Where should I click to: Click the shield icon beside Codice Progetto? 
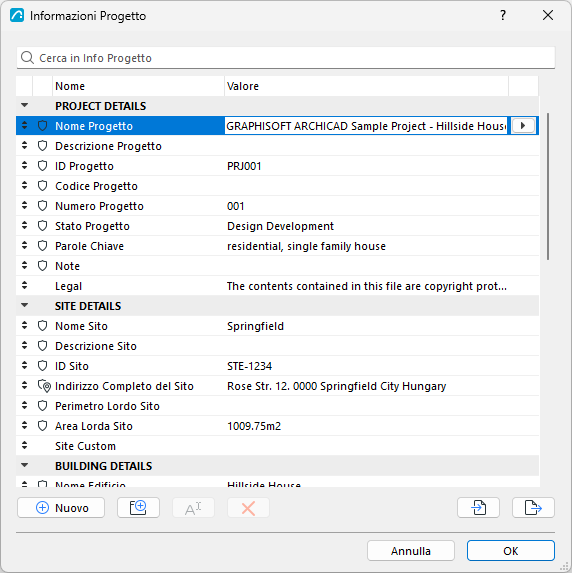[x=42, y=186]
